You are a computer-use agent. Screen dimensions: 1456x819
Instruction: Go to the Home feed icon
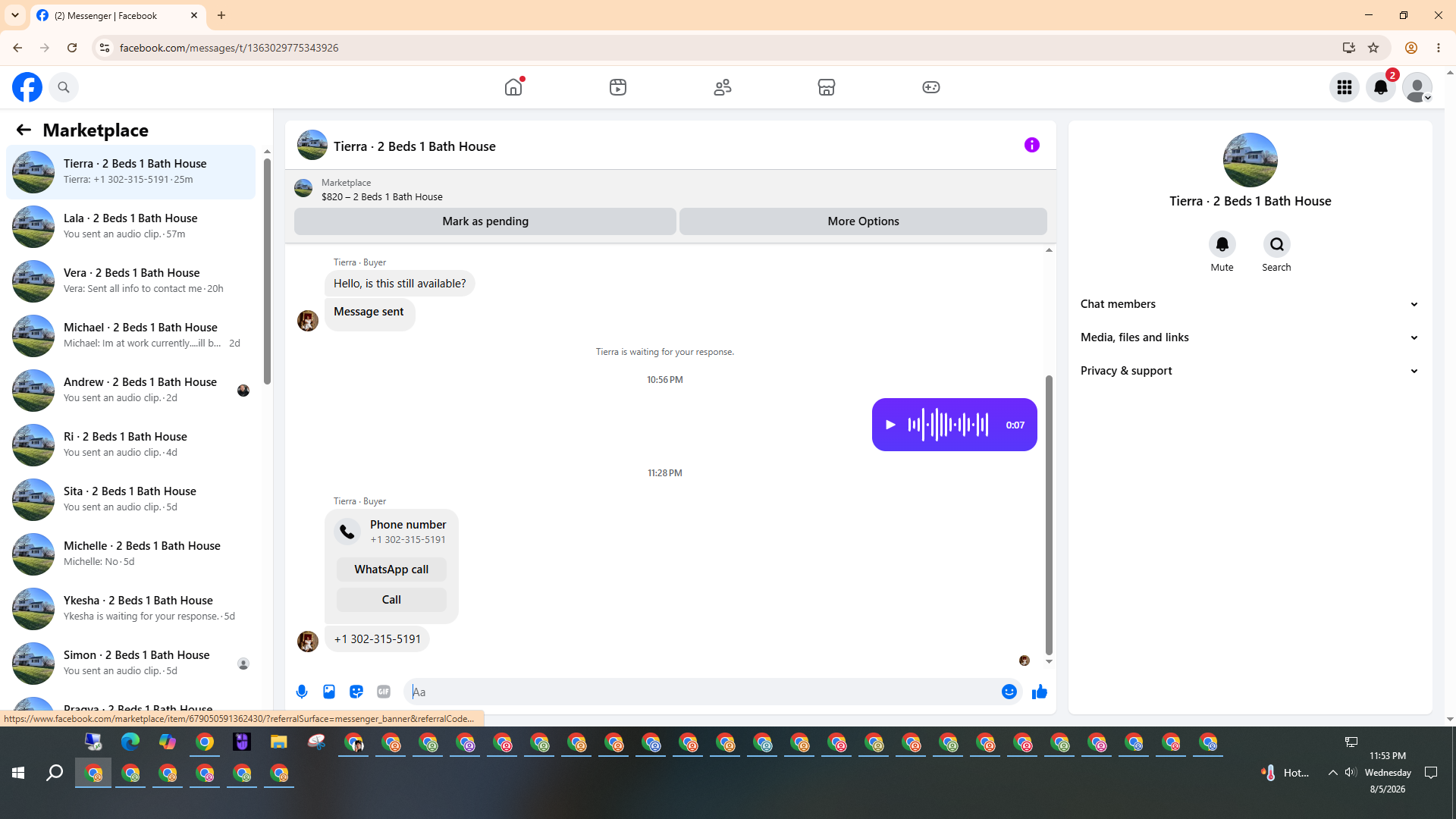point(513,87)
